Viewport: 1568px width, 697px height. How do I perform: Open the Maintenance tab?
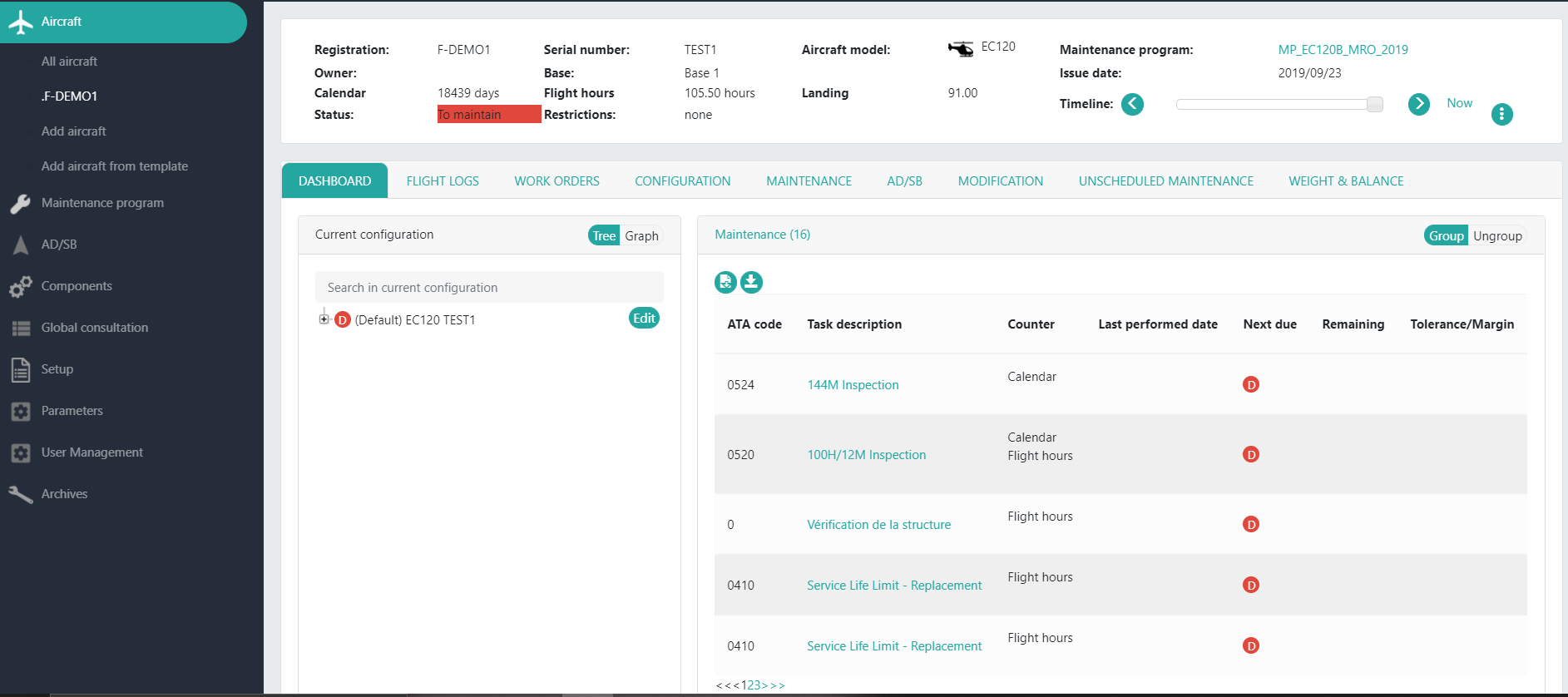pyautogui.click(x=809, y=181)
